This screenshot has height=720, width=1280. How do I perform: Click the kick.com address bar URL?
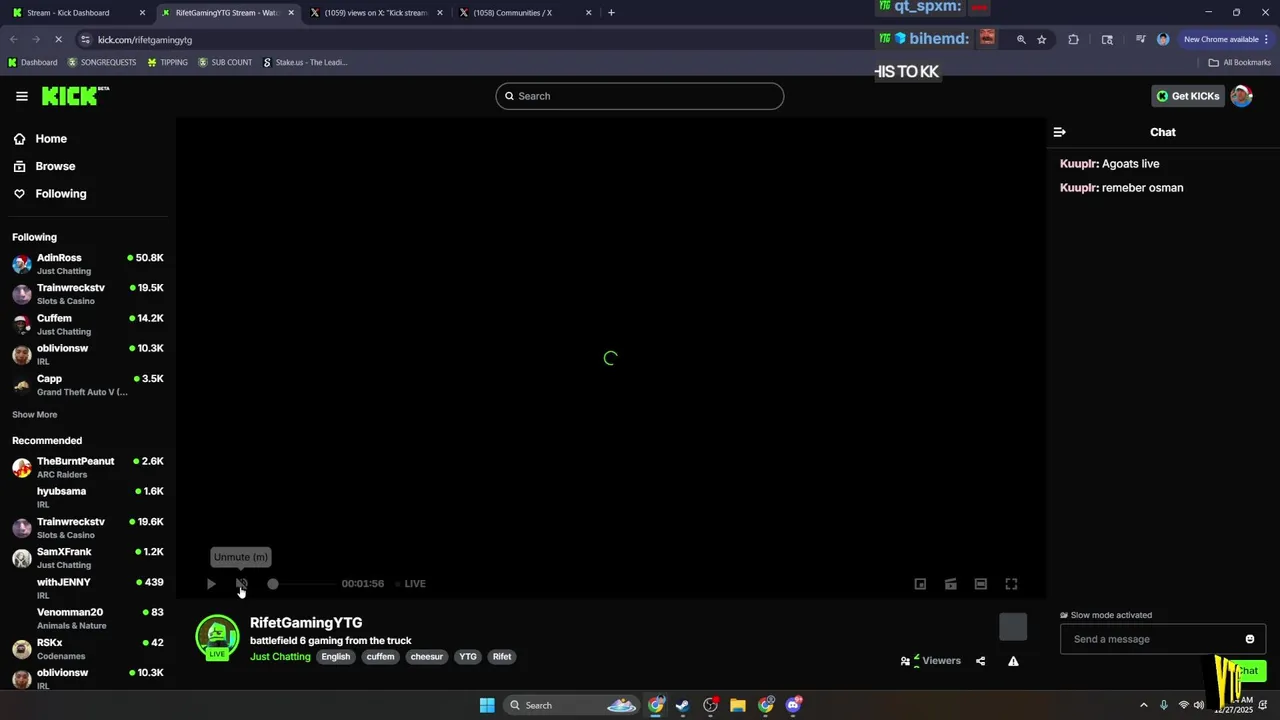click(145, 40)
